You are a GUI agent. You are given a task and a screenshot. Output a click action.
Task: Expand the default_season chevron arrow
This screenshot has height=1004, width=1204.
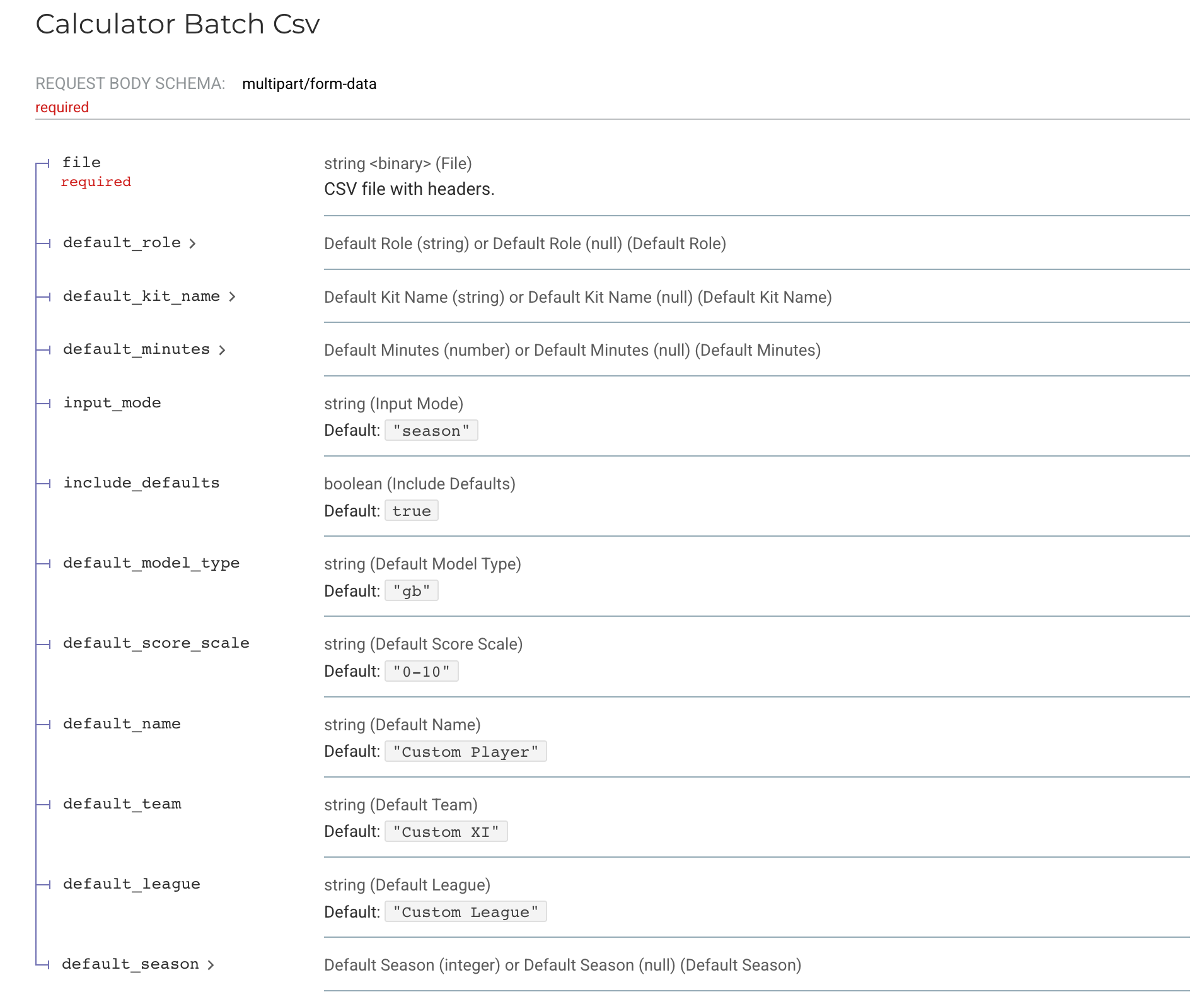[x=211, y=965]
